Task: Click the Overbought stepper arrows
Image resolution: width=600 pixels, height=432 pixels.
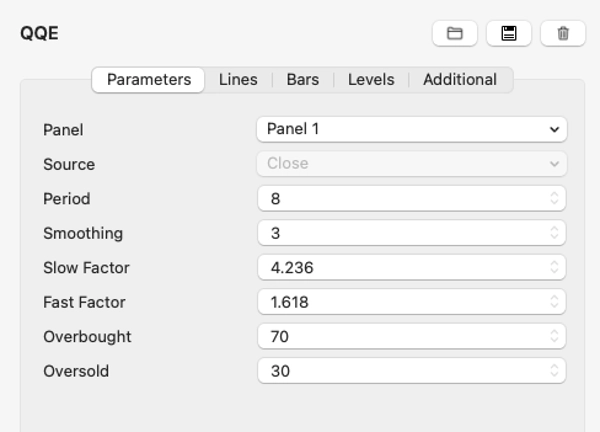Action: 554,337
